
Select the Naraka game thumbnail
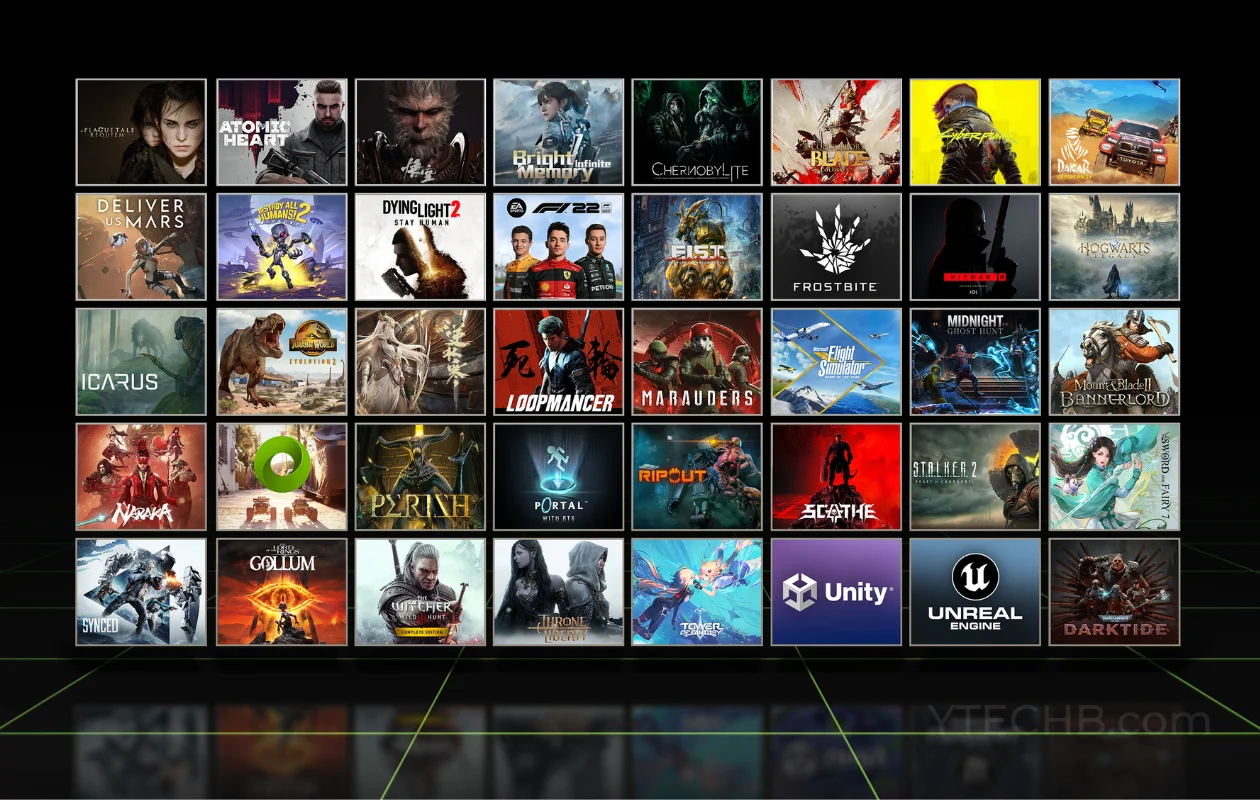(x=141, y=477)
